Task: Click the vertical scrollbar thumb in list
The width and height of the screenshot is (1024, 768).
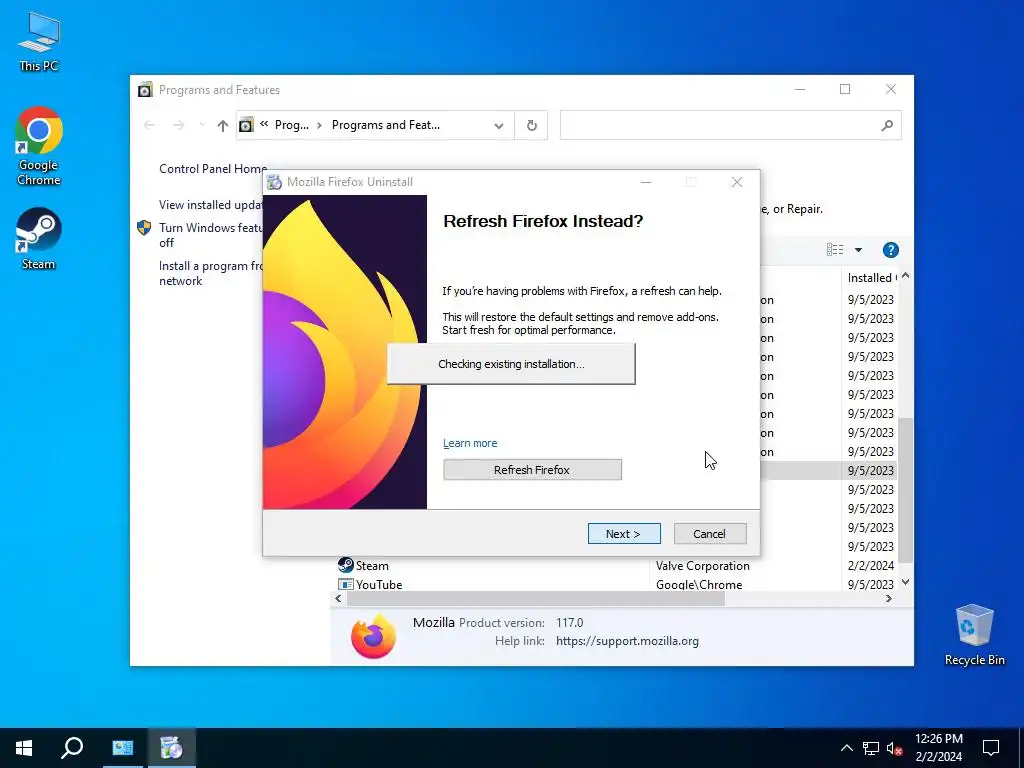Action: [x=905, y=490]
